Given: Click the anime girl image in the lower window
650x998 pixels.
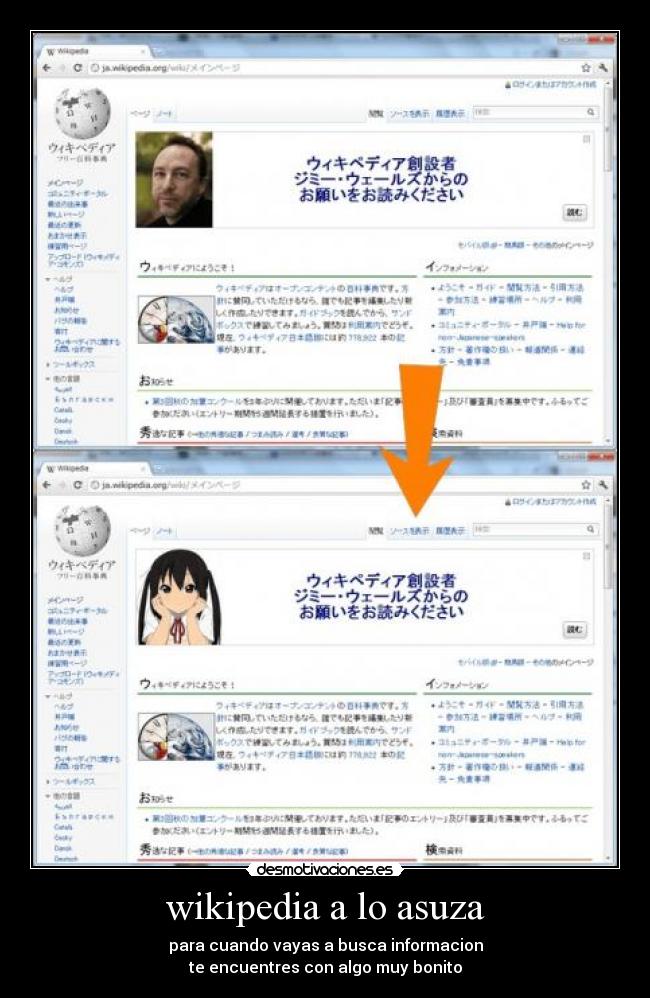Looking at the screenshot, I should tap(178, 597).
